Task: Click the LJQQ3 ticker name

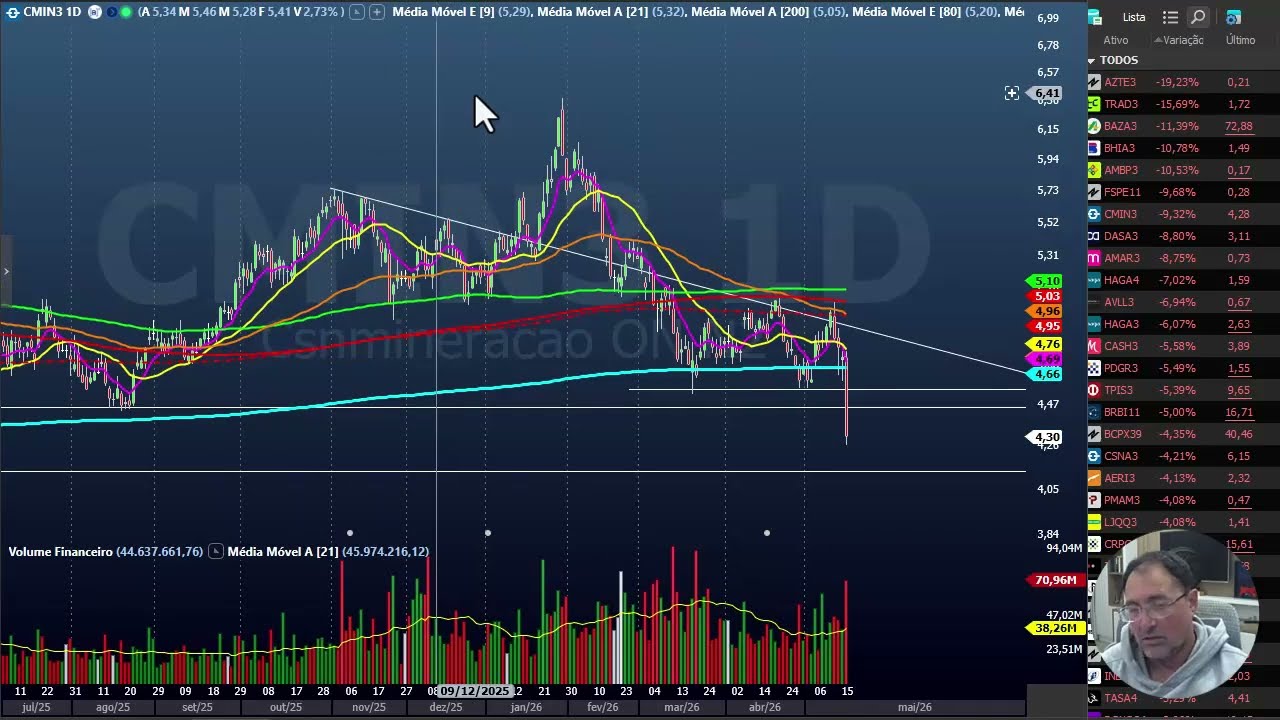Action: tap(1121, 522)
